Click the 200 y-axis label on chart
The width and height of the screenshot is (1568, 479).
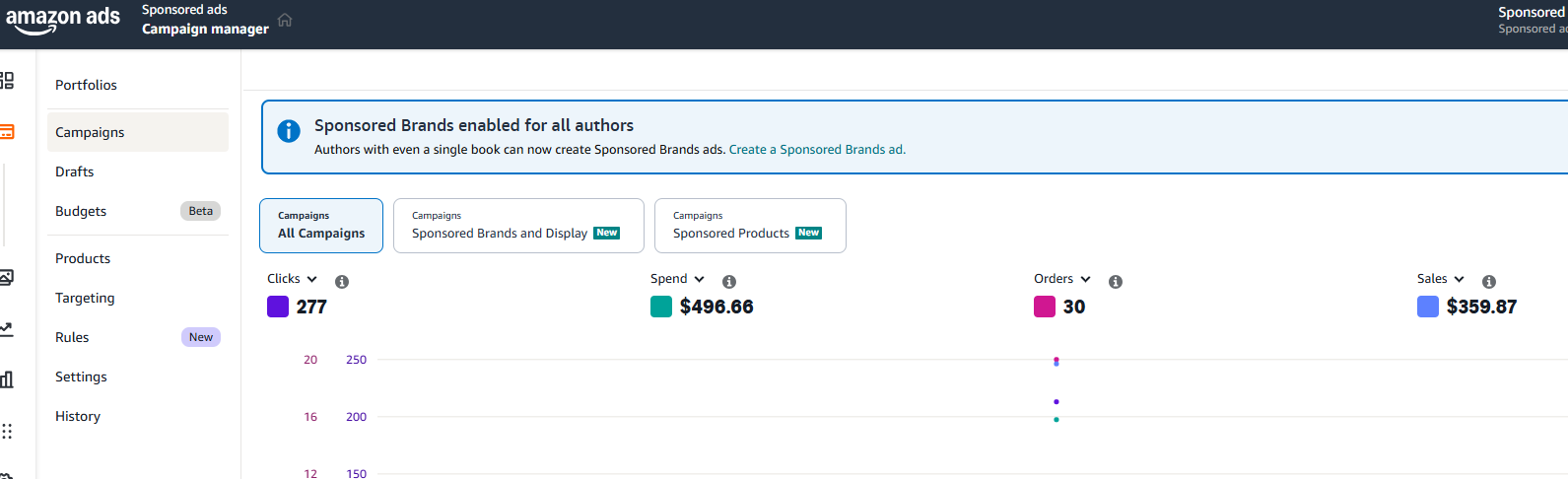click(356, 417)
